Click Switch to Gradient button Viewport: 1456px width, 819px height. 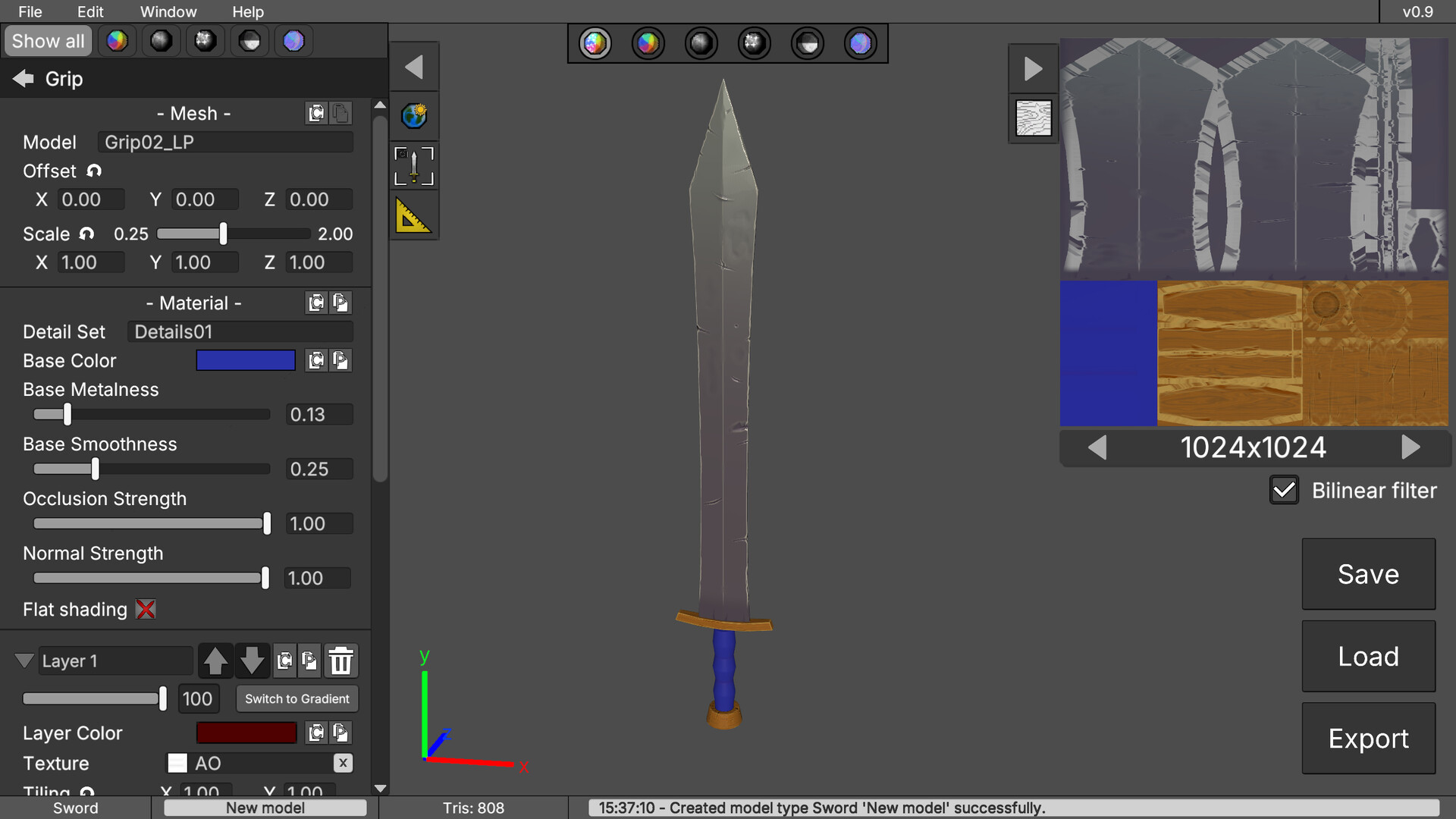pyautogui.click(x=297, y=698)
